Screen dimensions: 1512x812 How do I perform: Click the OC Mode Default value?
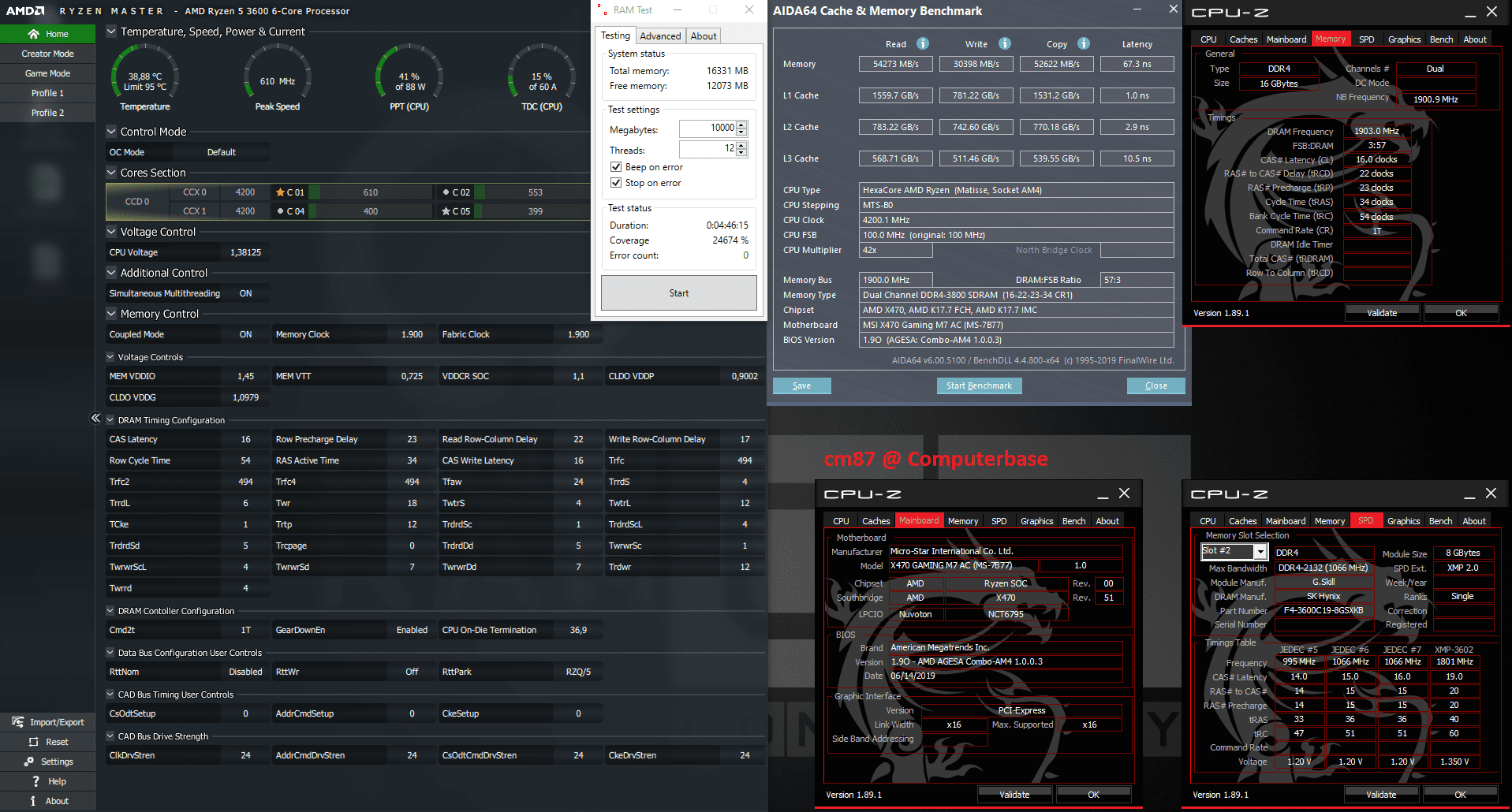[222, 152]
